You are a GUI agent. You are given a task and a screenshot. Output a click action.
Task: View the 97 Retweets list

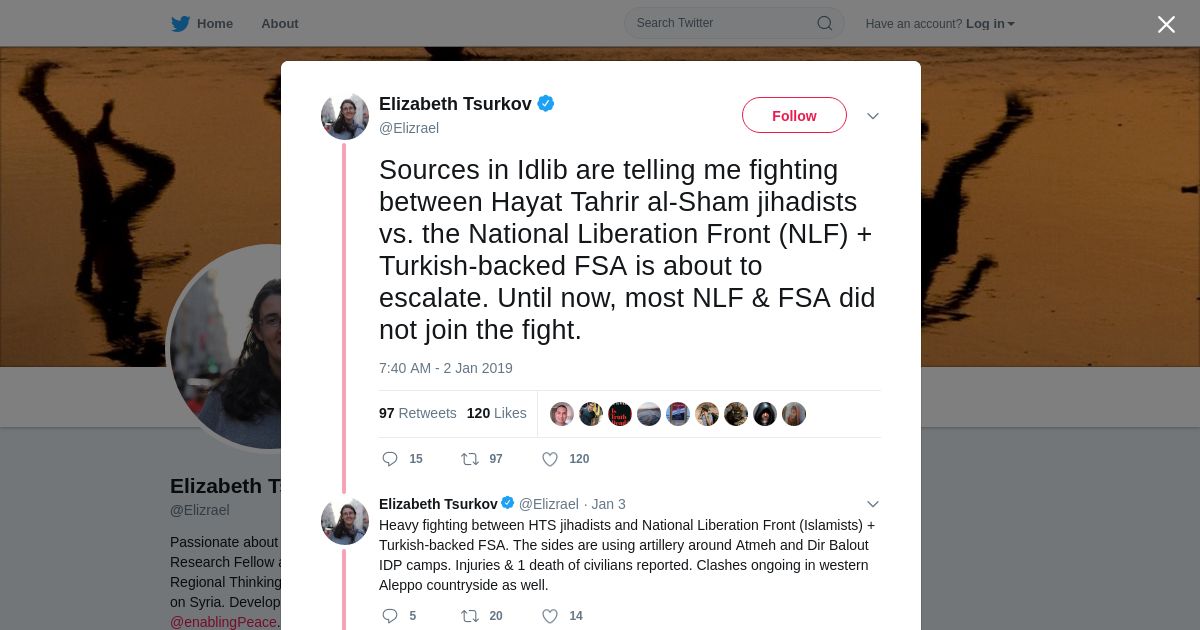click(x=417, y=413)
